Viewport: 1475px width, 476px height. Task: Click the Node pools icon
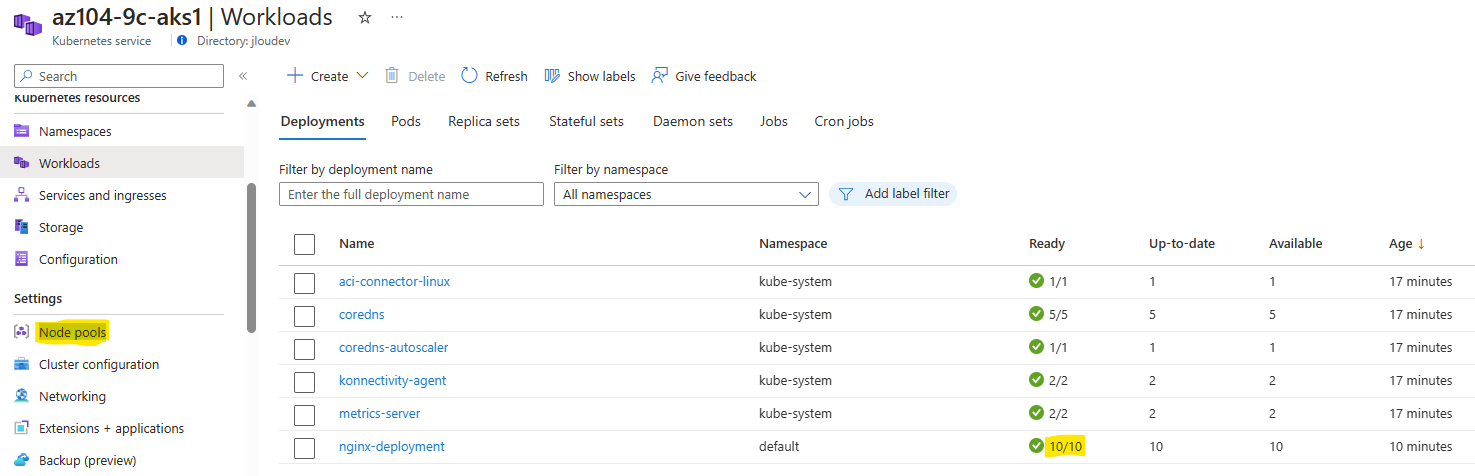(x=21, y=332)
